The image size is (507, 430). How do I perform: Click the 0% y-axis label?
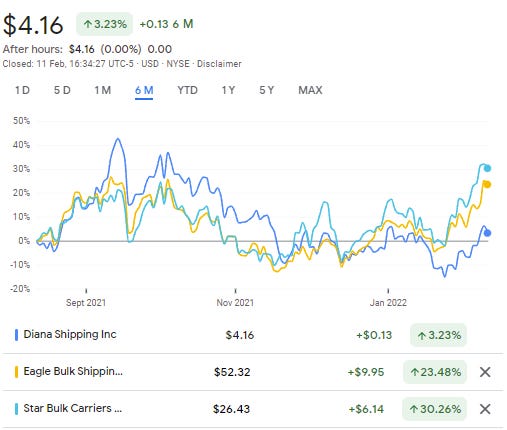click(x=24, y=240)
